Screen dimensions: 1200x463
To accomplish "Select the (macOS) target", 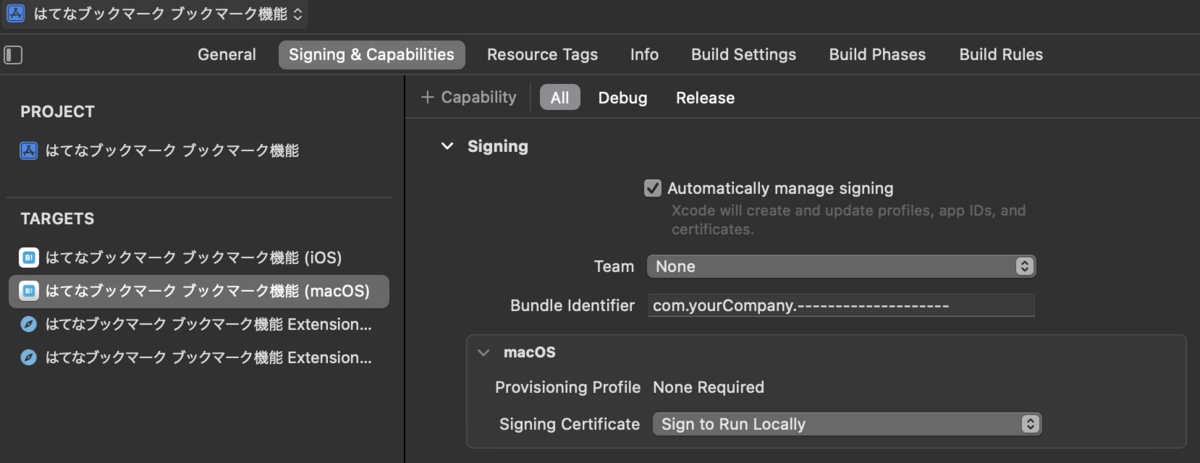I will point(199,291).
